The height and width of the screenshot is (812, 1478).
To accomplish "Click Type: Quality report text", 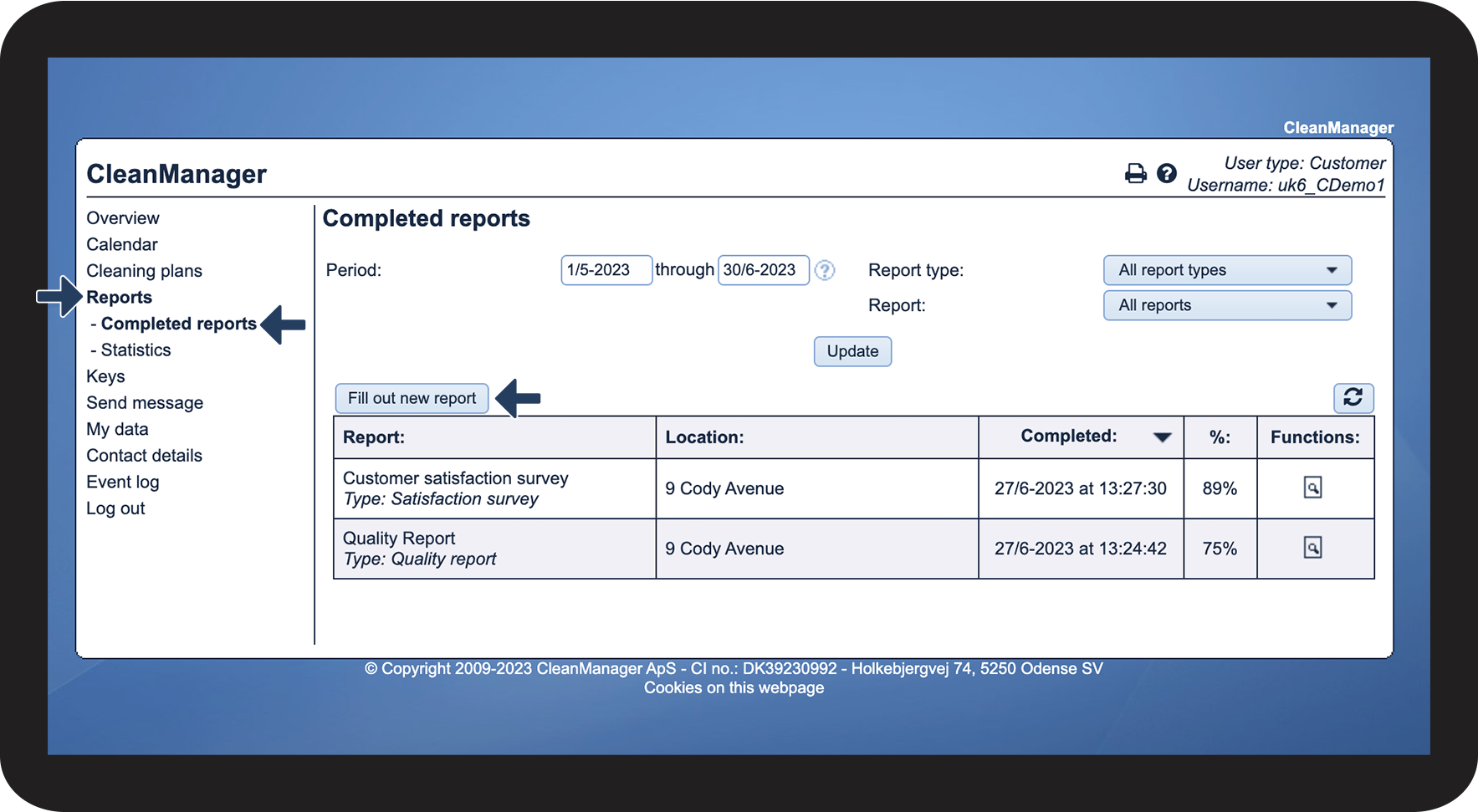I will [420, 559].
